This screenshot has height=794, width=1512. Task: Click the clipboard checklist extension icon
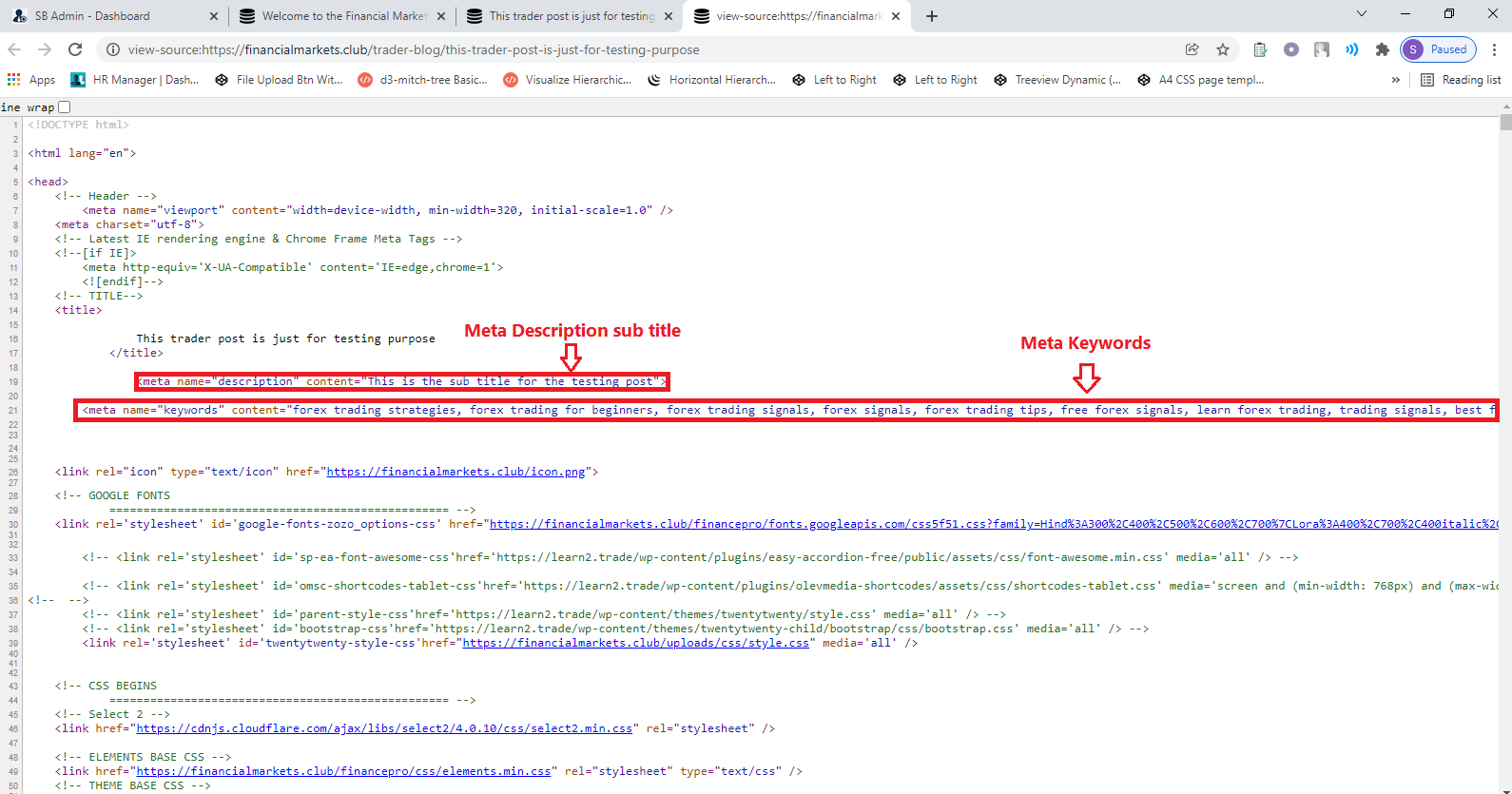coord(1260,49)
